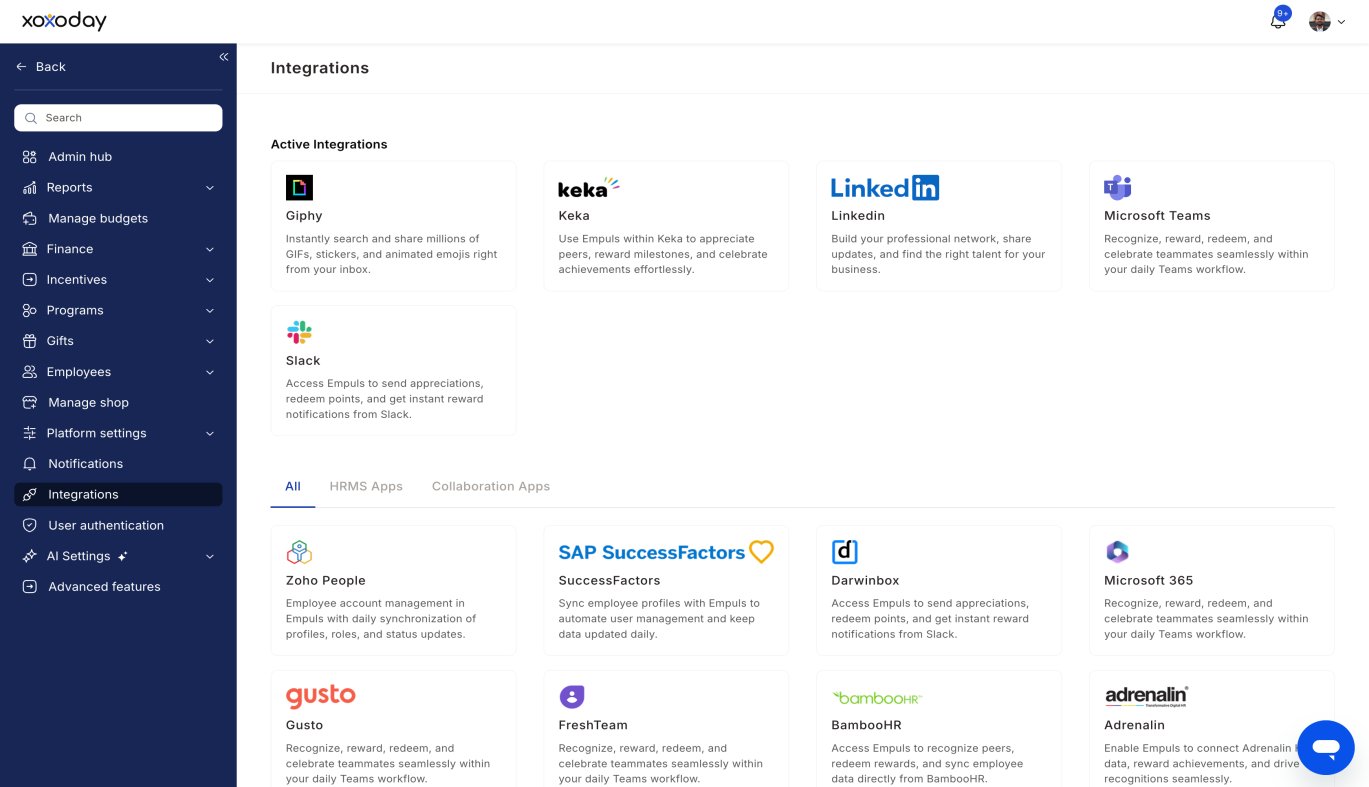This screenshot has height=787, width=1369.
Task: Click the Microsoft Teams logo icon
Action: (1117, 187)
